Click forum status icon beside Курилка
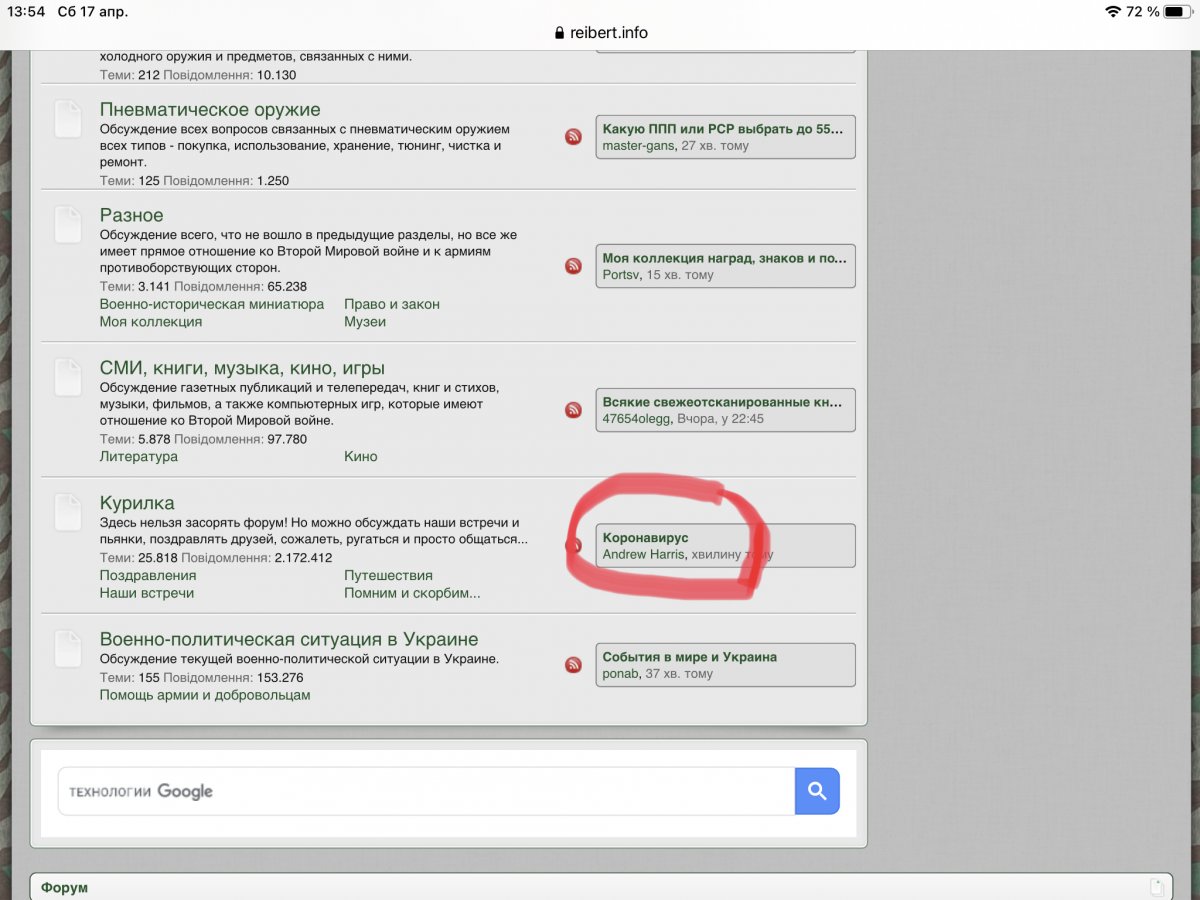The image size is (1200, 900). pos(67,513)
